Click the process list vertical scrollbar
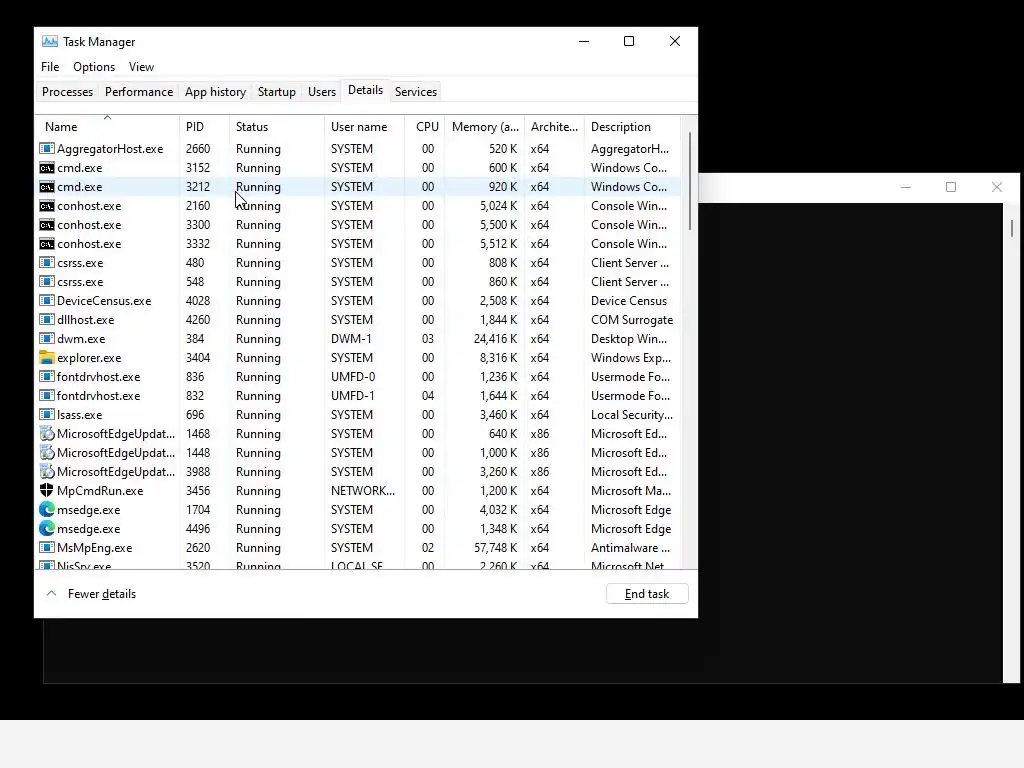 click(690, 182)
